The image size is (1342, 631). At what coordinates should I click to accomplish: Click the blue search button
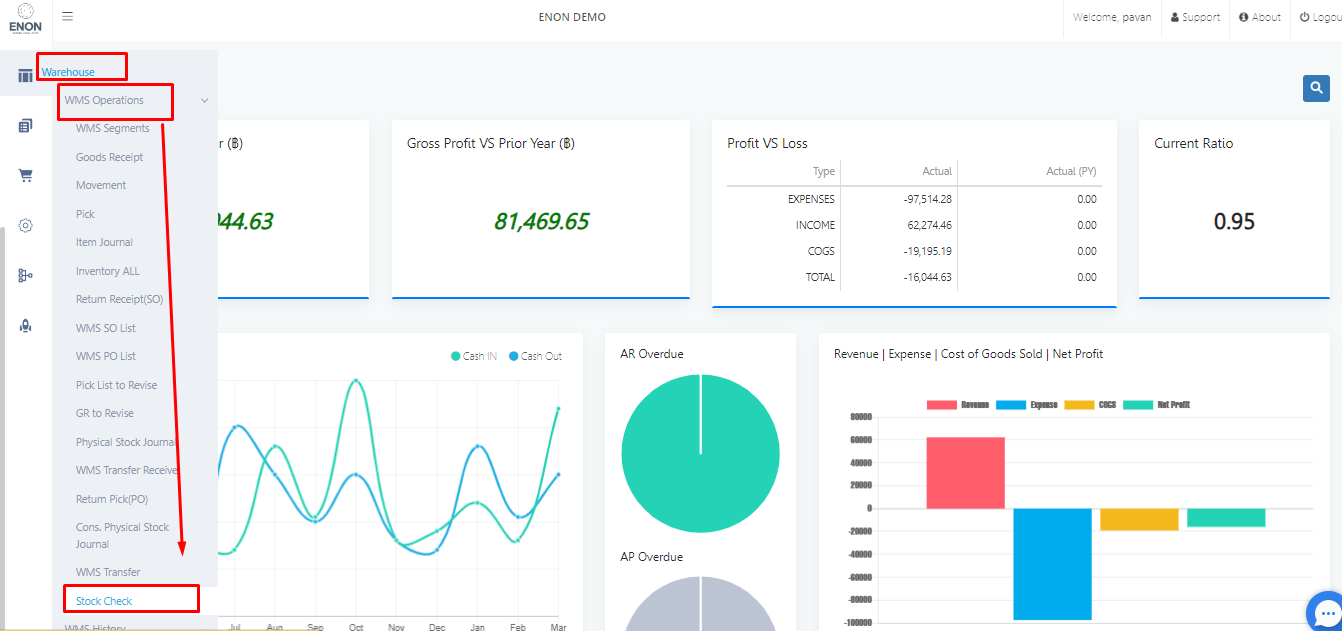[x=1316, y=89]
